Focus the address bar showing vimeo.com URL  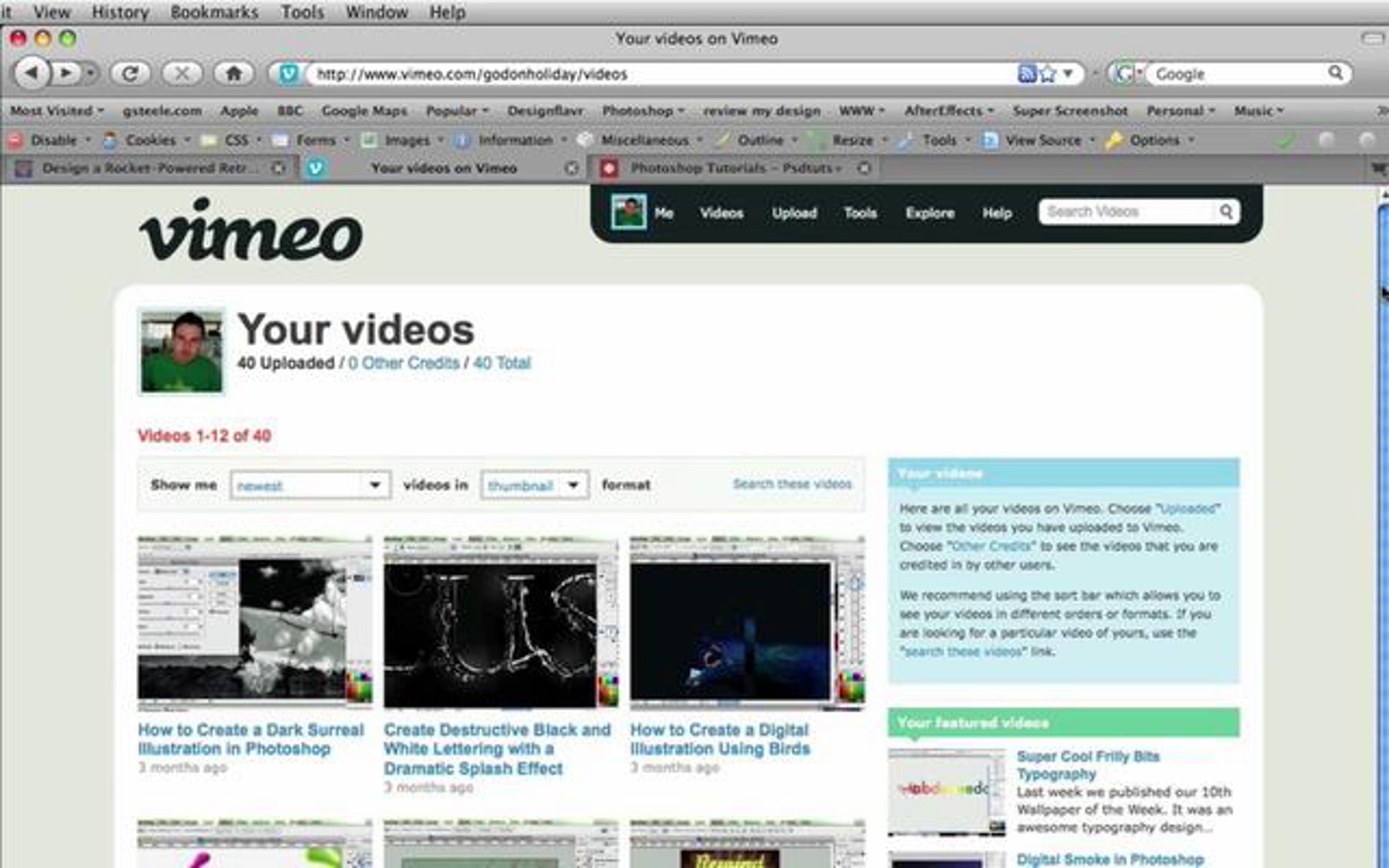click(660, 74)
